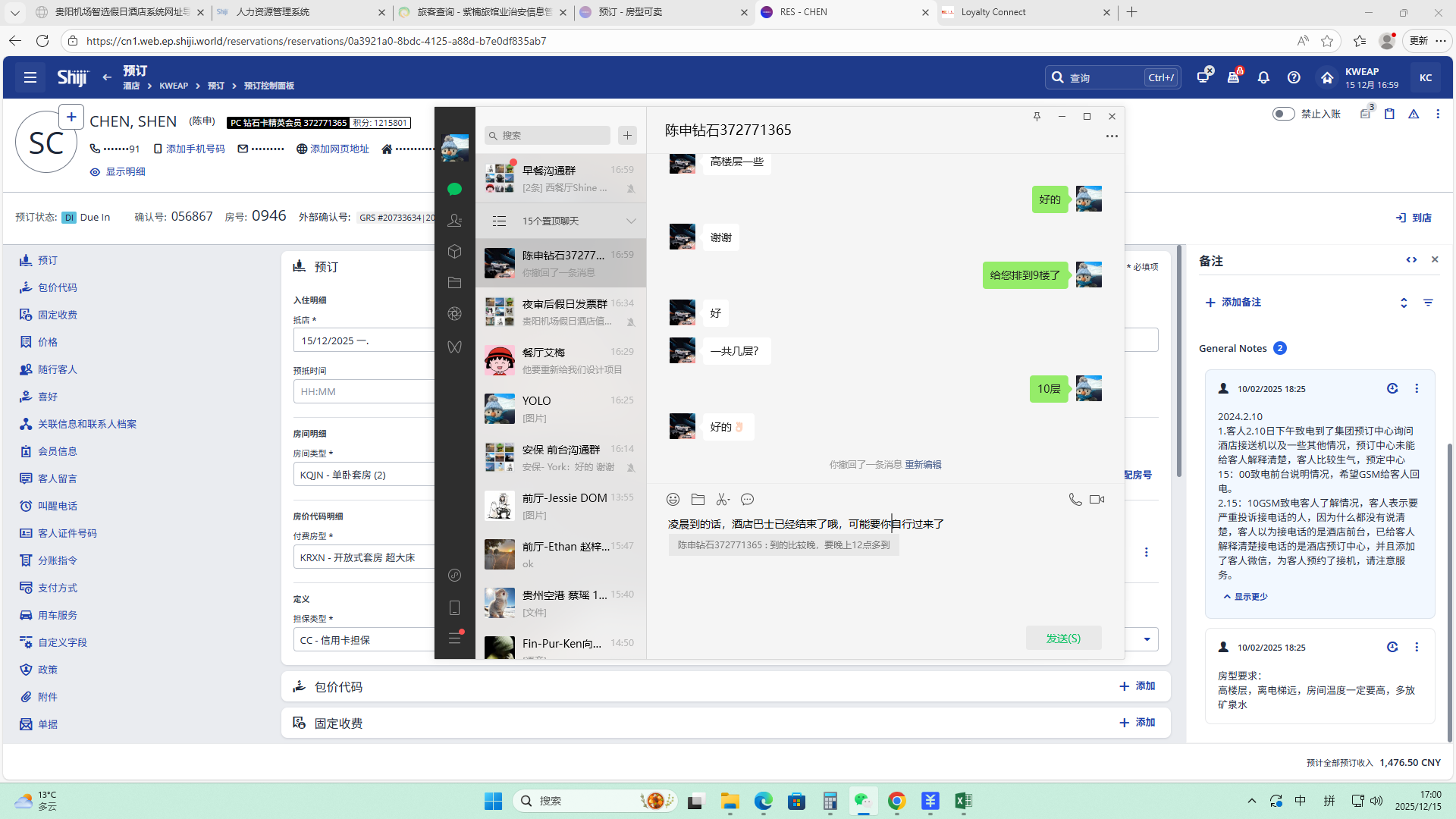Open the Shiji hamburger menu
This screenshot has height=819, width=1456.
[x=30, y=77]
